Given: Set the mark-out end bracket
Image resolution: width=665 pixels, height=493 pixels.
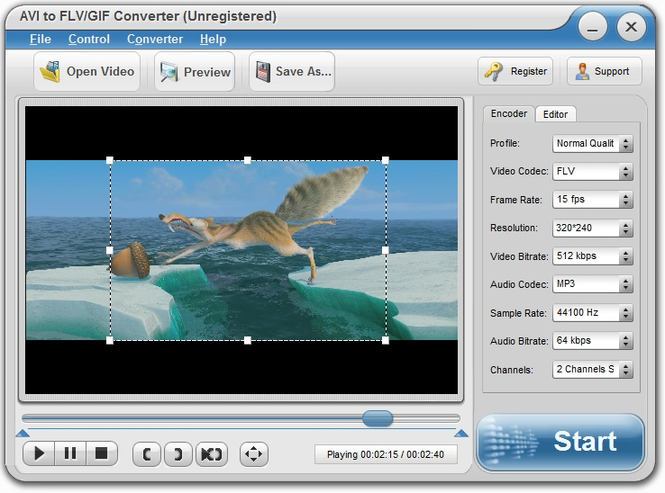Looking at the screenshot, I should click(x=178, y=454).
